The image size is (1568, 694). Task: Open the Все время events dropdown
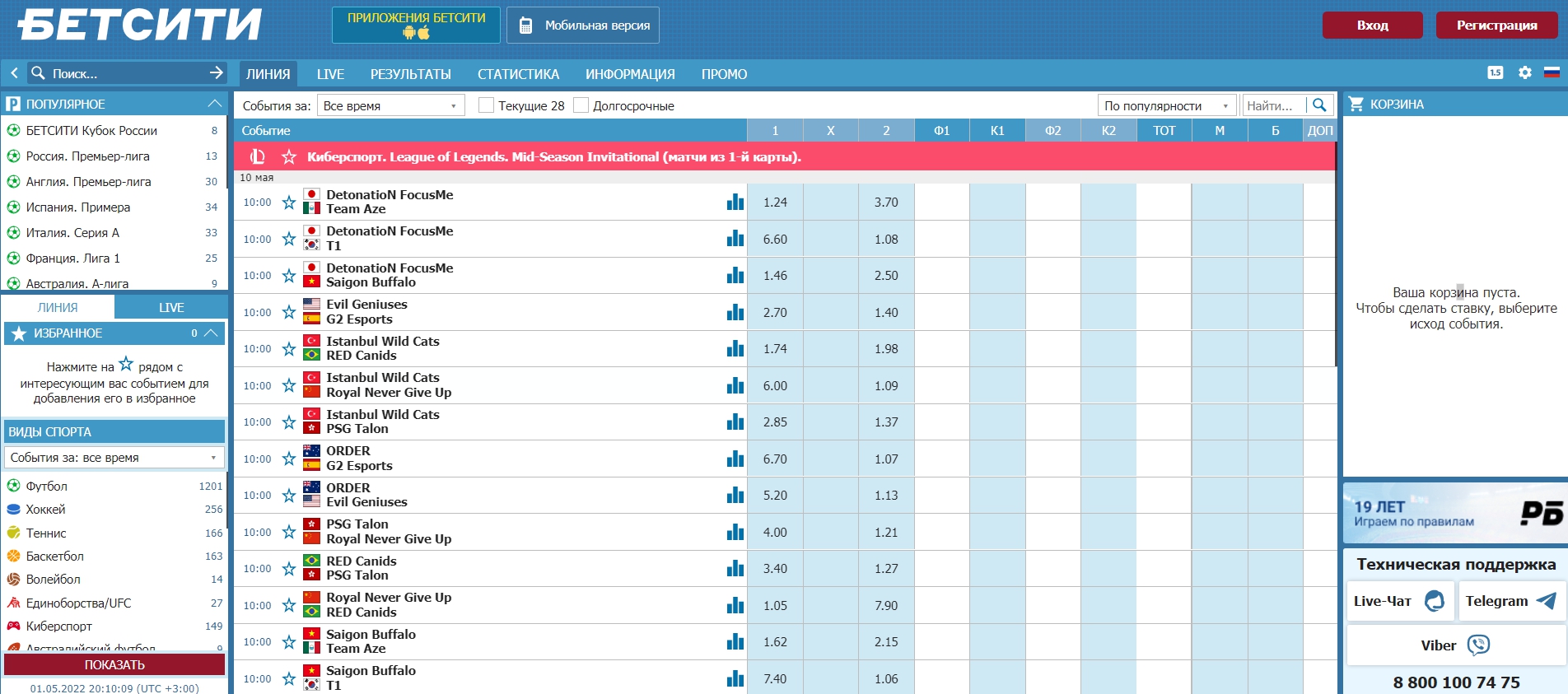click(x=390, y=105)
